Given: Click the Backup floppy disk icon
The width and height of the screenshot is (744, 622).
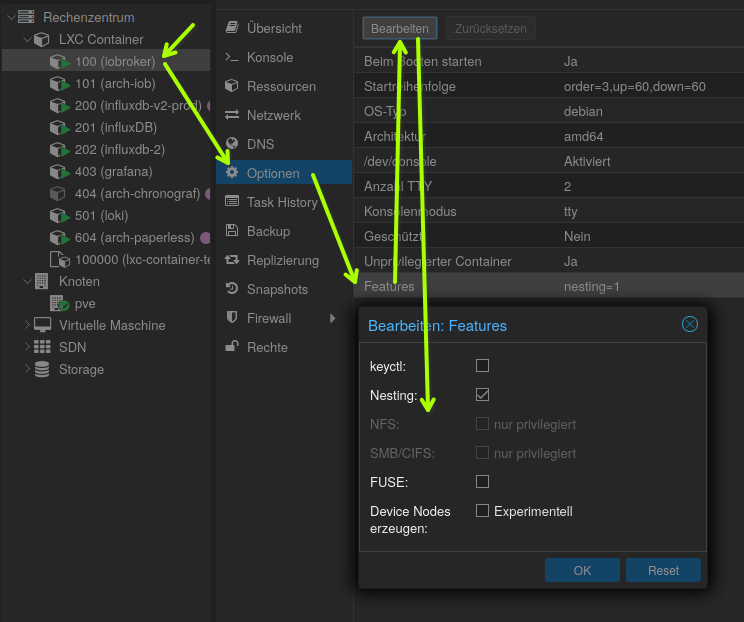Looking at the screenshot, I should tap(232, 231).
